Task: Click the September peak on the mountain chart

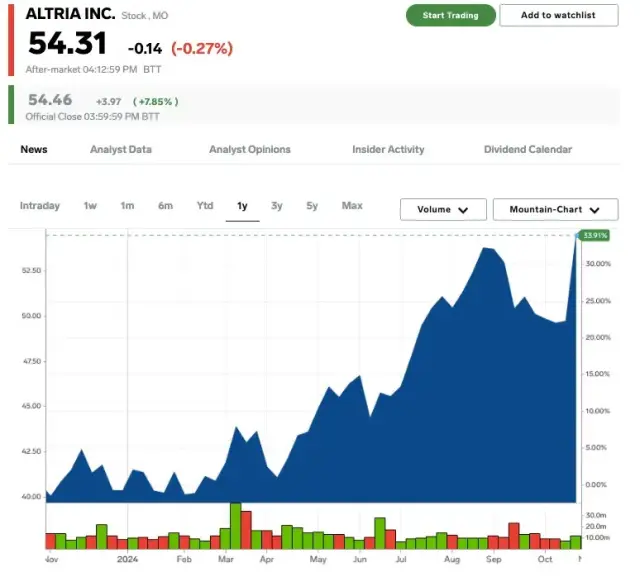Action: coord(485,249)
